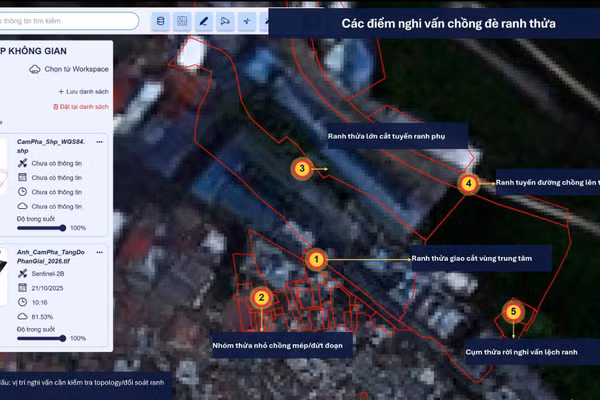Image resolution: width=600 pixels, height=400 pixels.
Task: Click the Sentinel-2B satellite name text
Action: tap(48, 274)
